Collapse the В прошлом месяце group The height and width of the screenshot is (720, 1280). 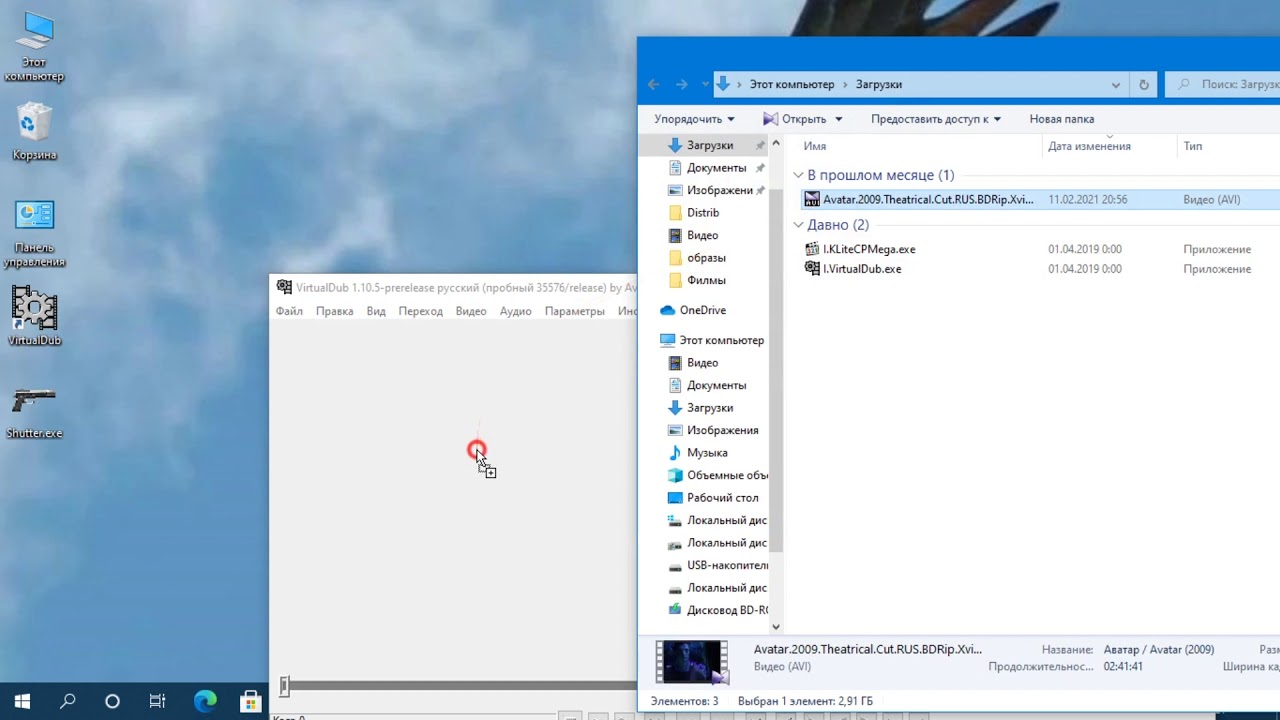(x=798, y=175)
